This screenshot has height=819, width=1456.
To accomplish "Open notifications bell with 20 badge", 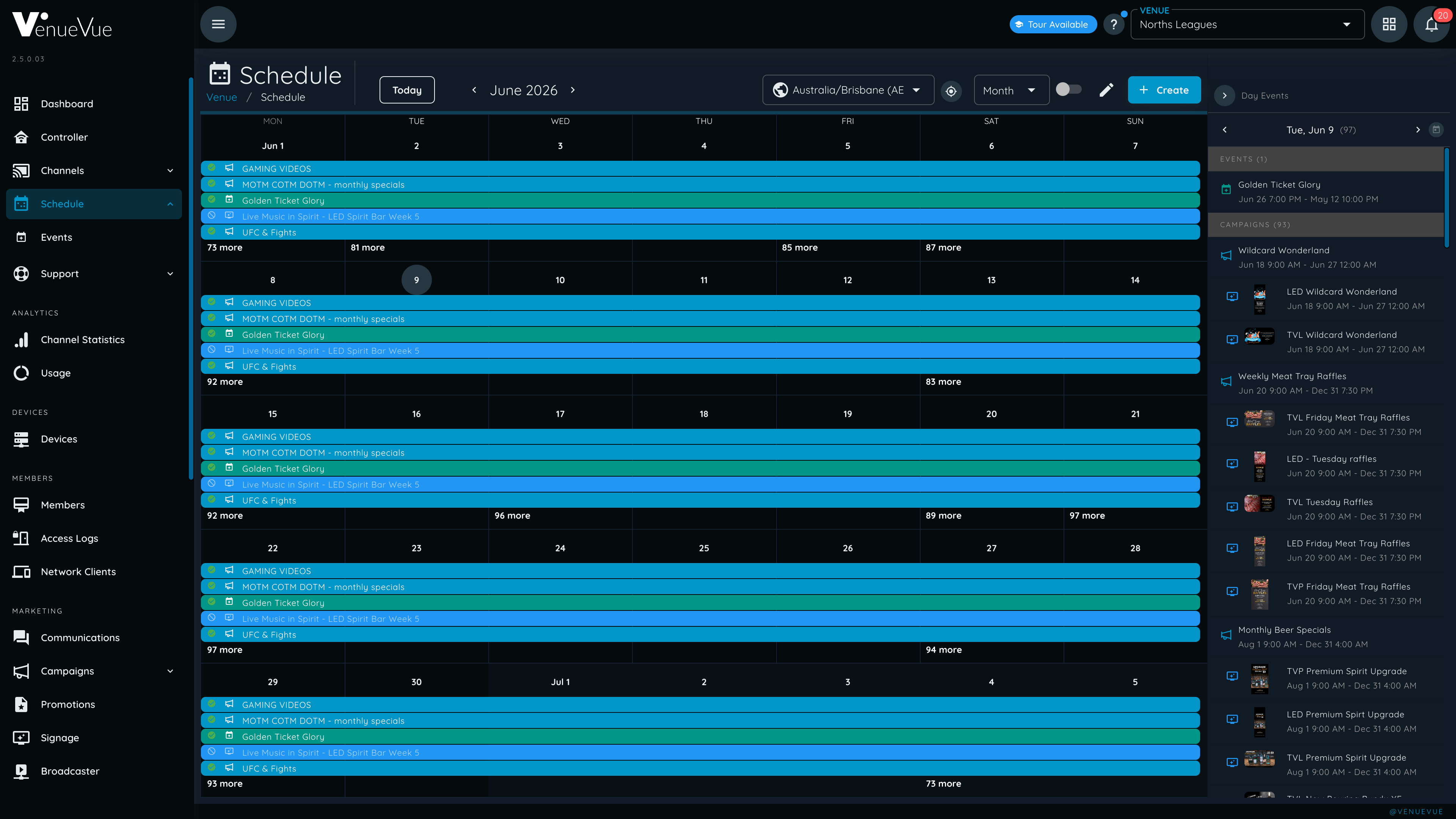I will [1431, 24].
